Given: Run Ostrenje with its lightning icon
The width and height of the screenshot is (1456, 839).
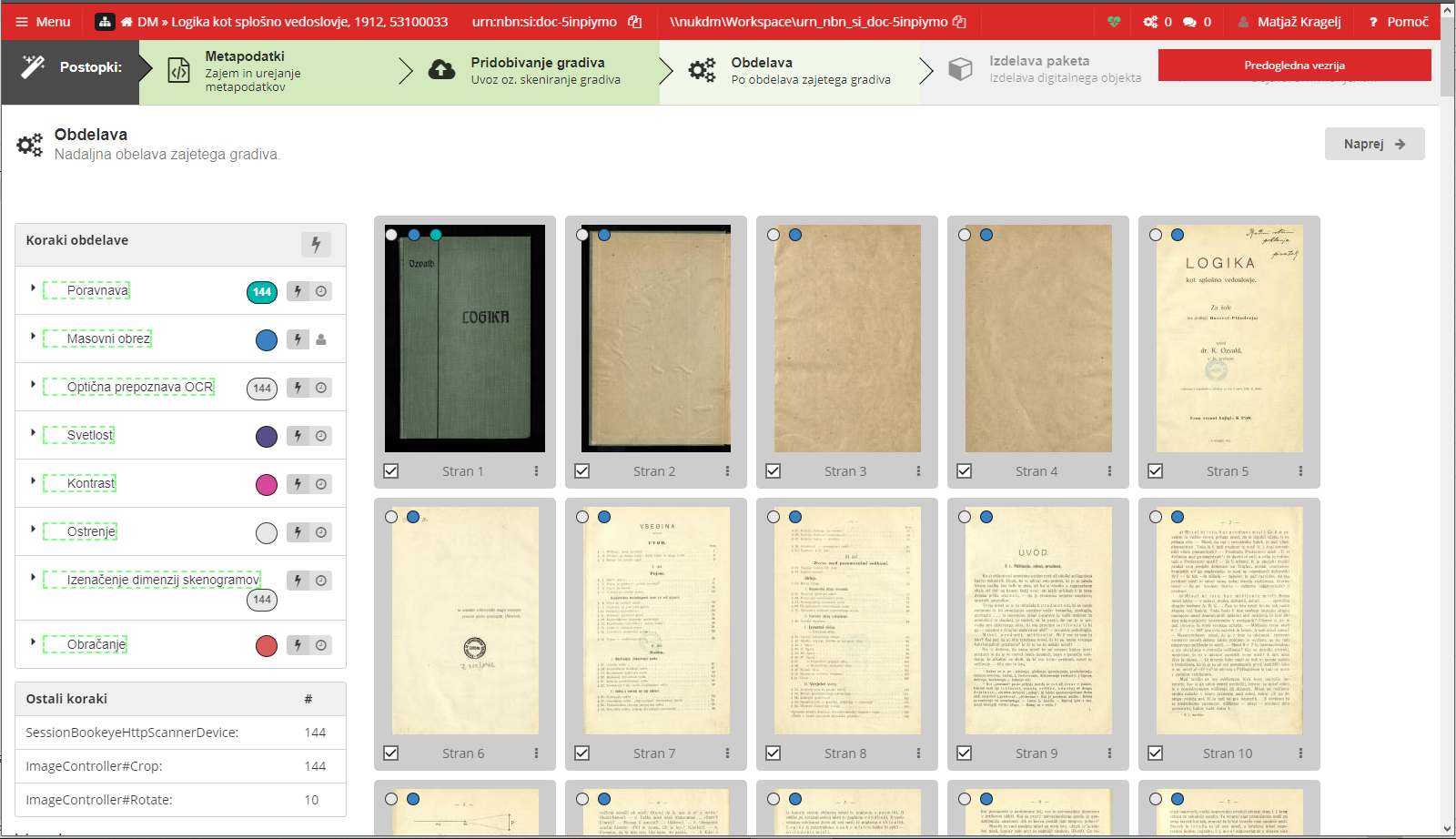Looking at the screenshot, I should [298, 532].
